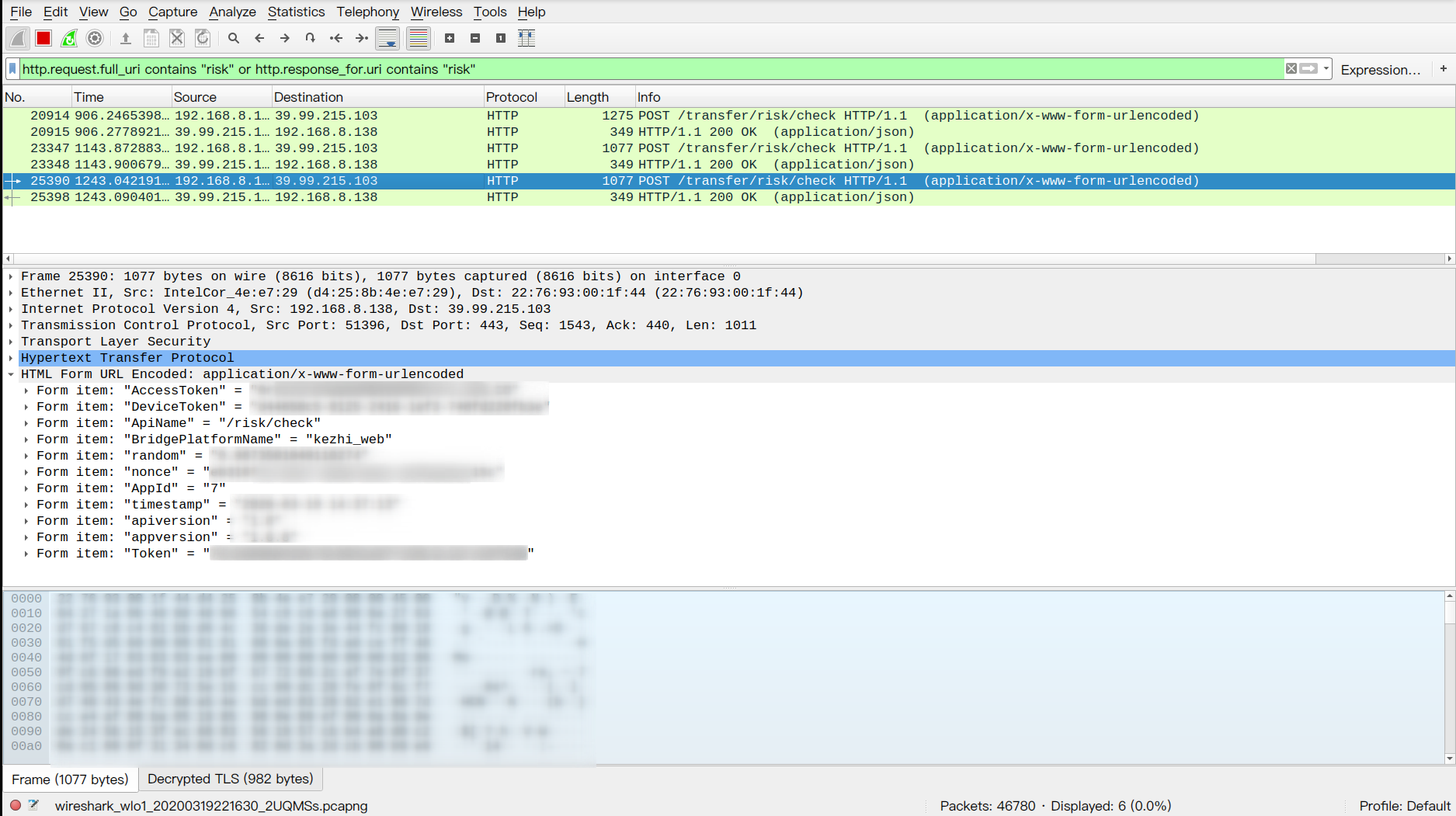This screenshot has height=816, width=1456.
Task: Open the filter bookmark menu
Action: (x=12, y=69)
